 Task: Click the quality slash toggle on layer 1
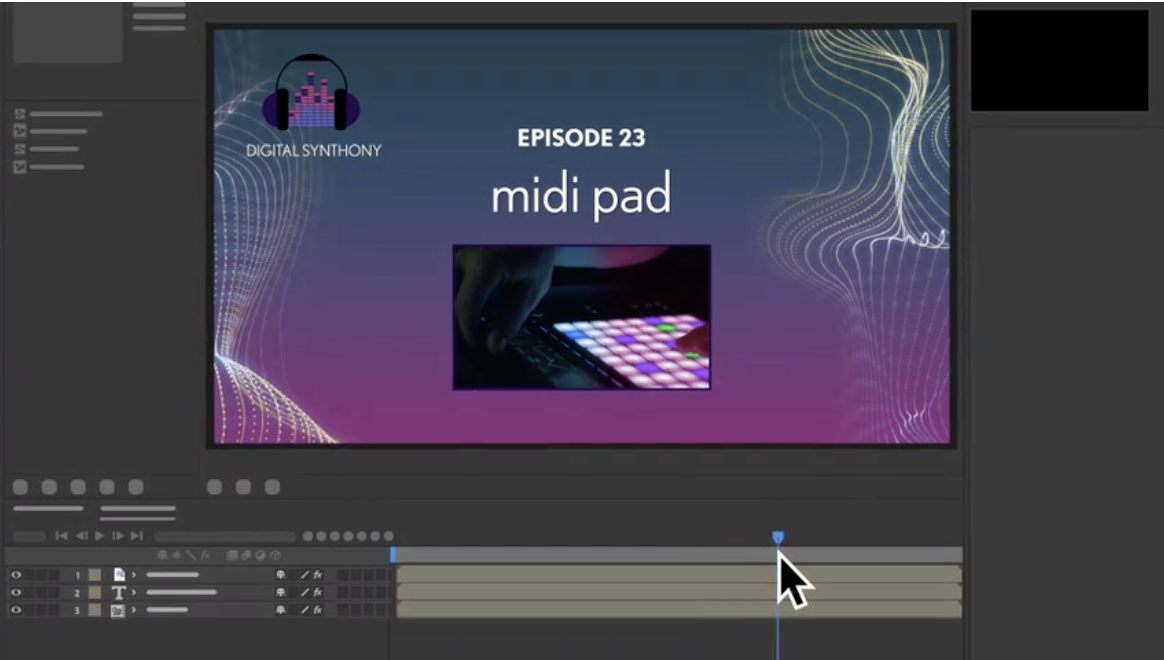tap(305, 575)
